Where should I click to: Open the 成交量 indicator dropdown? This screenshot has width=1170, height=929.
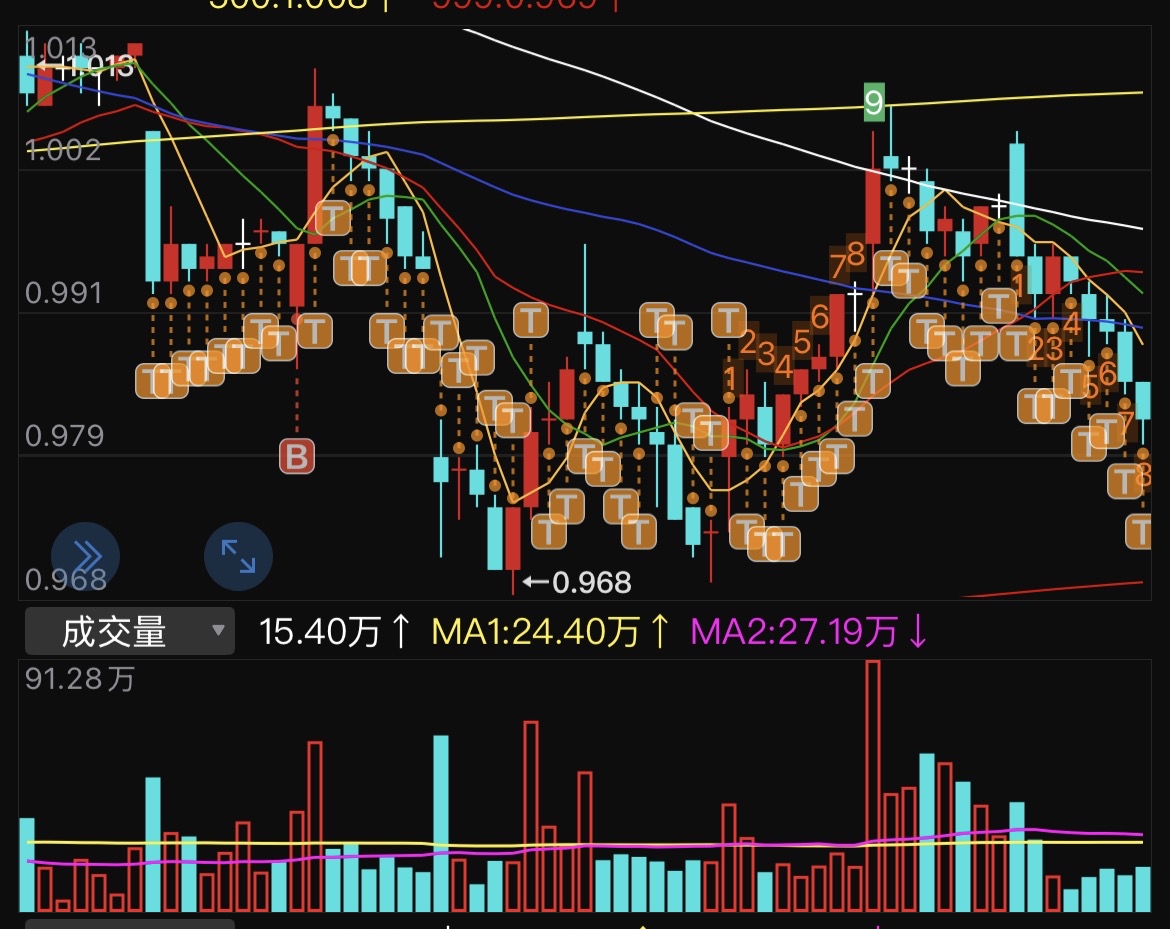pos(130,631)
